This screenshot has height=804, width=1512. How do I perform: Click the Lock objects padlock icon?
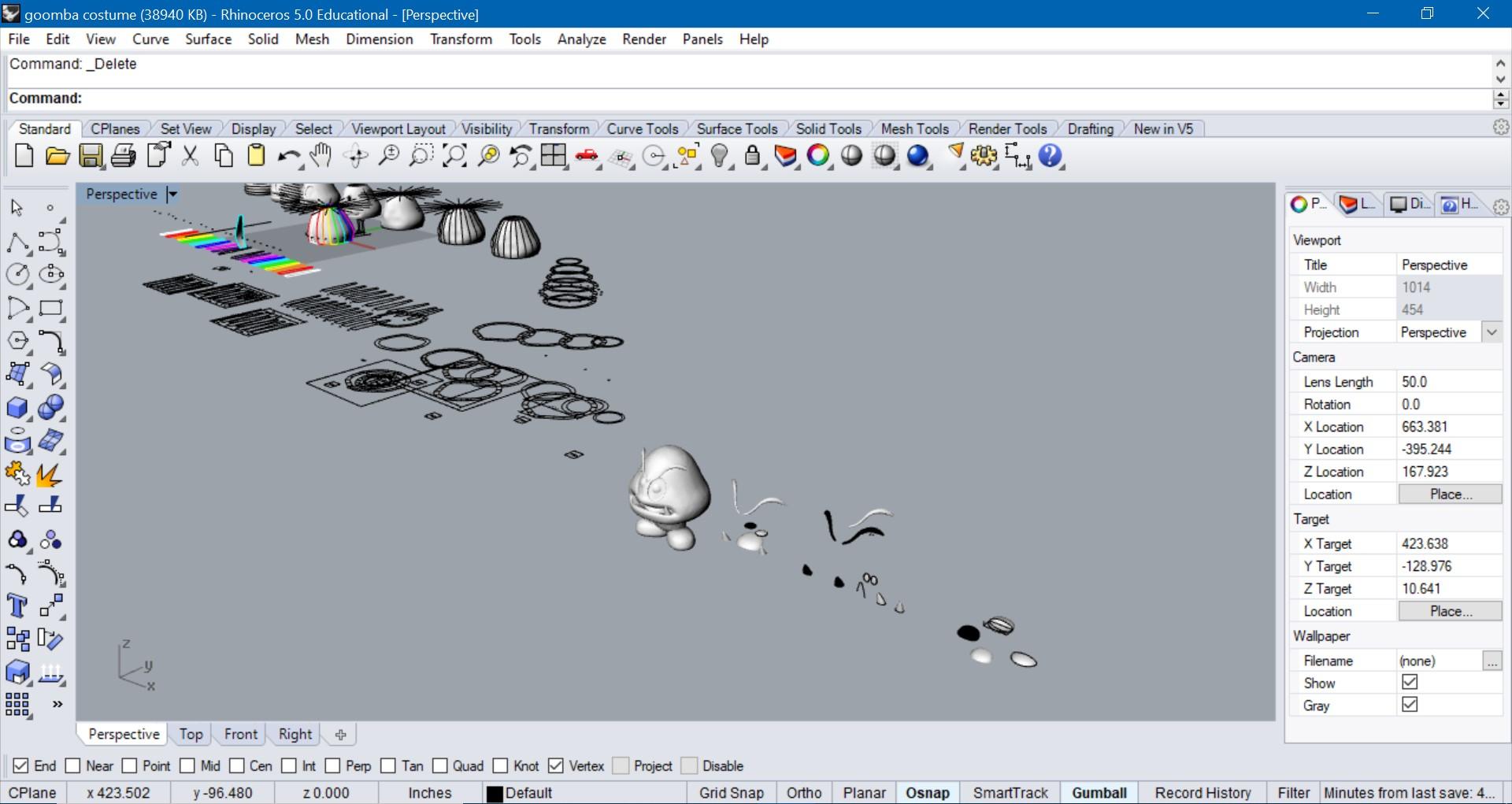[752, 156]
